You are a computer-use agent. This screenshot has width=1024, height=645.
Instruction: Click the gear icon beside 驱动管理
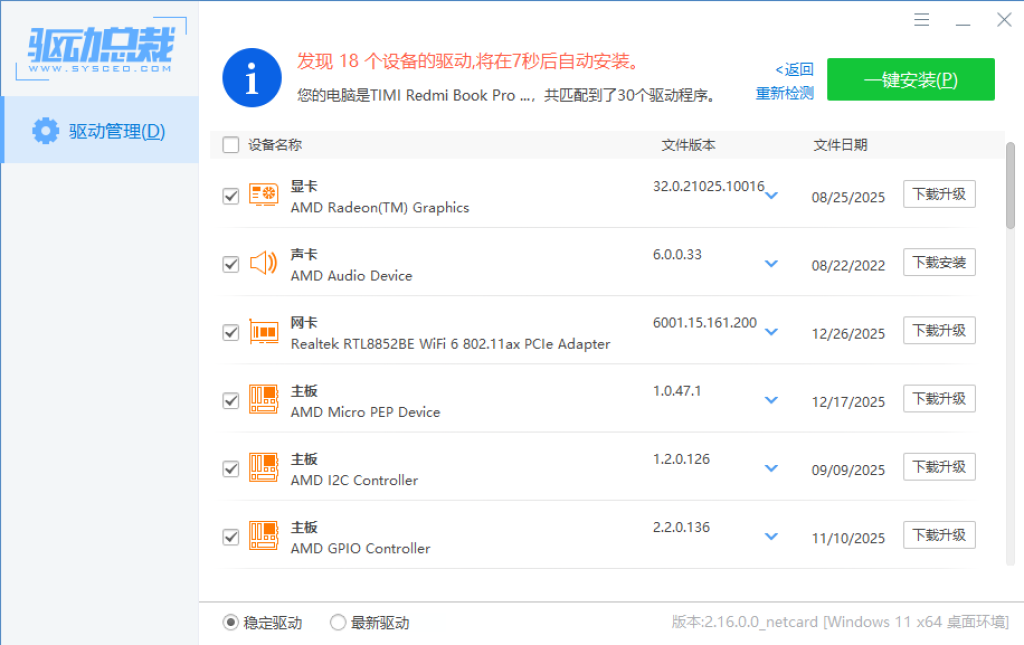pos(45,130)
